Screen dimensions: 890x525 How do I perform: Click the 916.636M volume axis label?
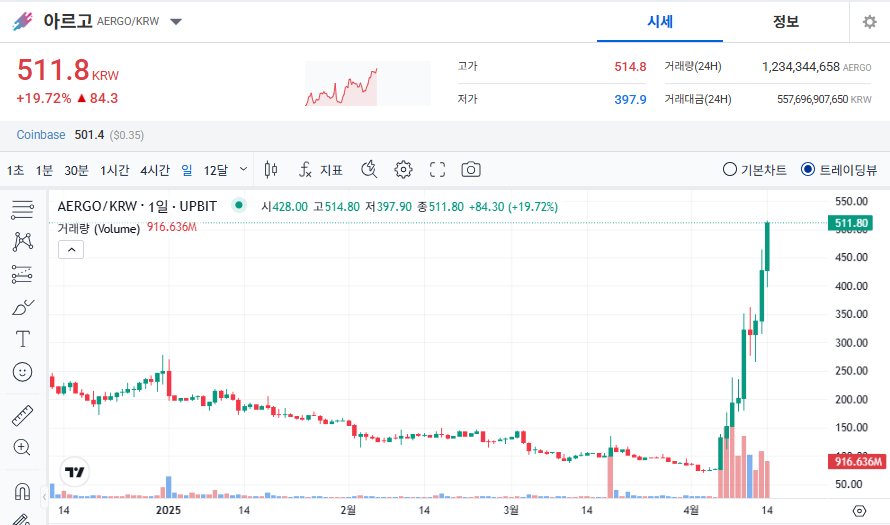[x=858, y=461]
